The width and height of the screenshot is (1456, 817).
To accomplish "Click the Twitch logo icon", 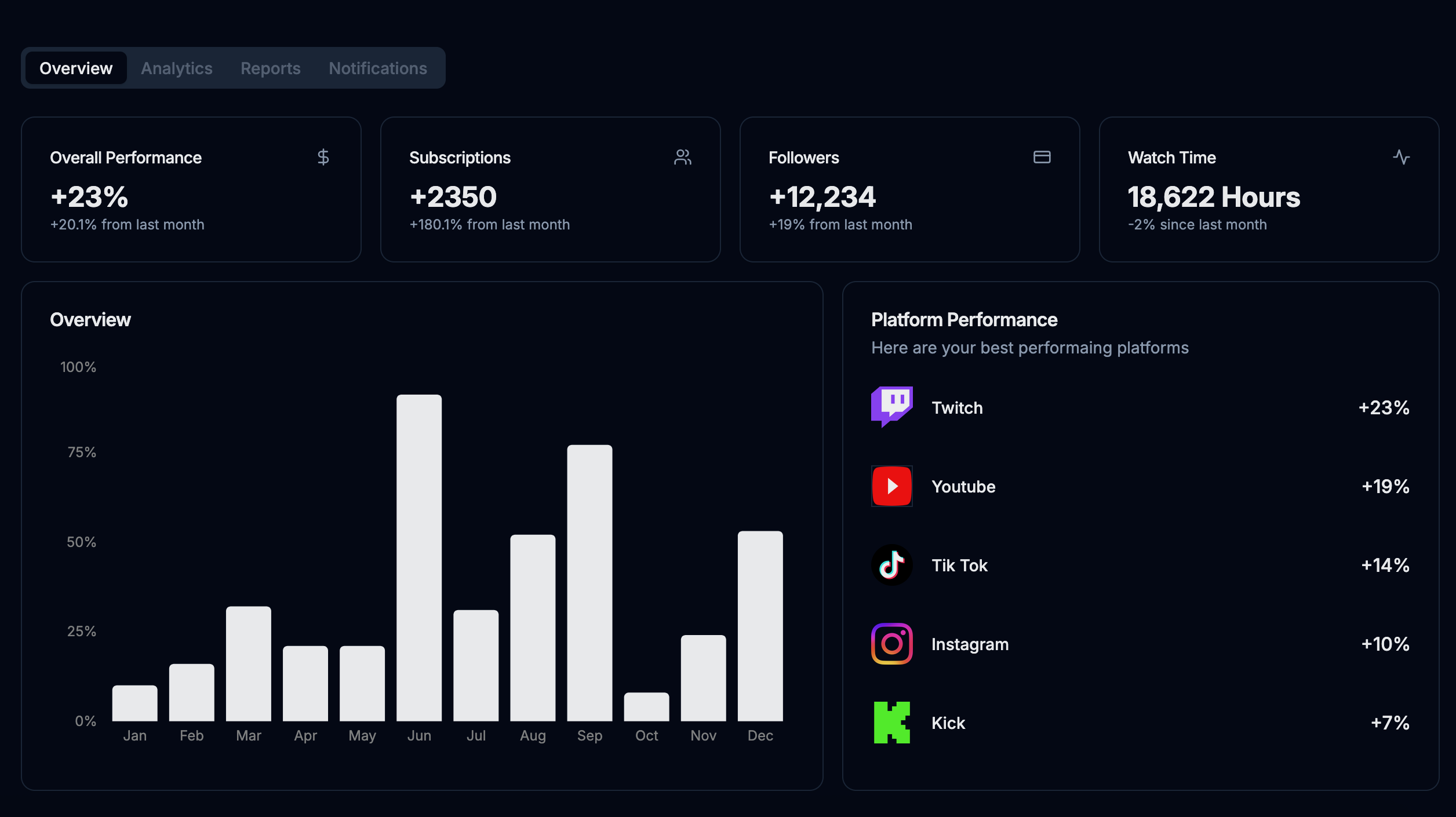I will click(891, 407).
